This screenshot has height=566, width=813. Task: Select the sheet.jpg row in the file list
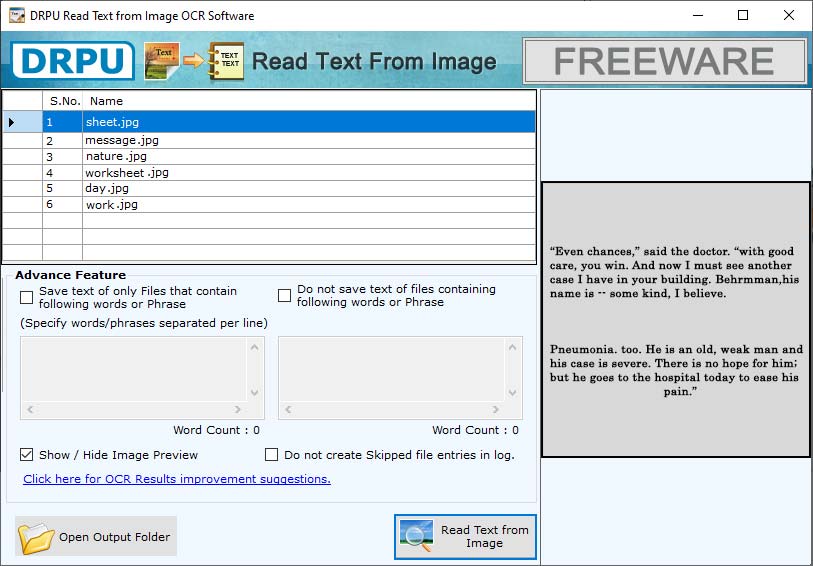pyautogui.click(x=269, y=122)
